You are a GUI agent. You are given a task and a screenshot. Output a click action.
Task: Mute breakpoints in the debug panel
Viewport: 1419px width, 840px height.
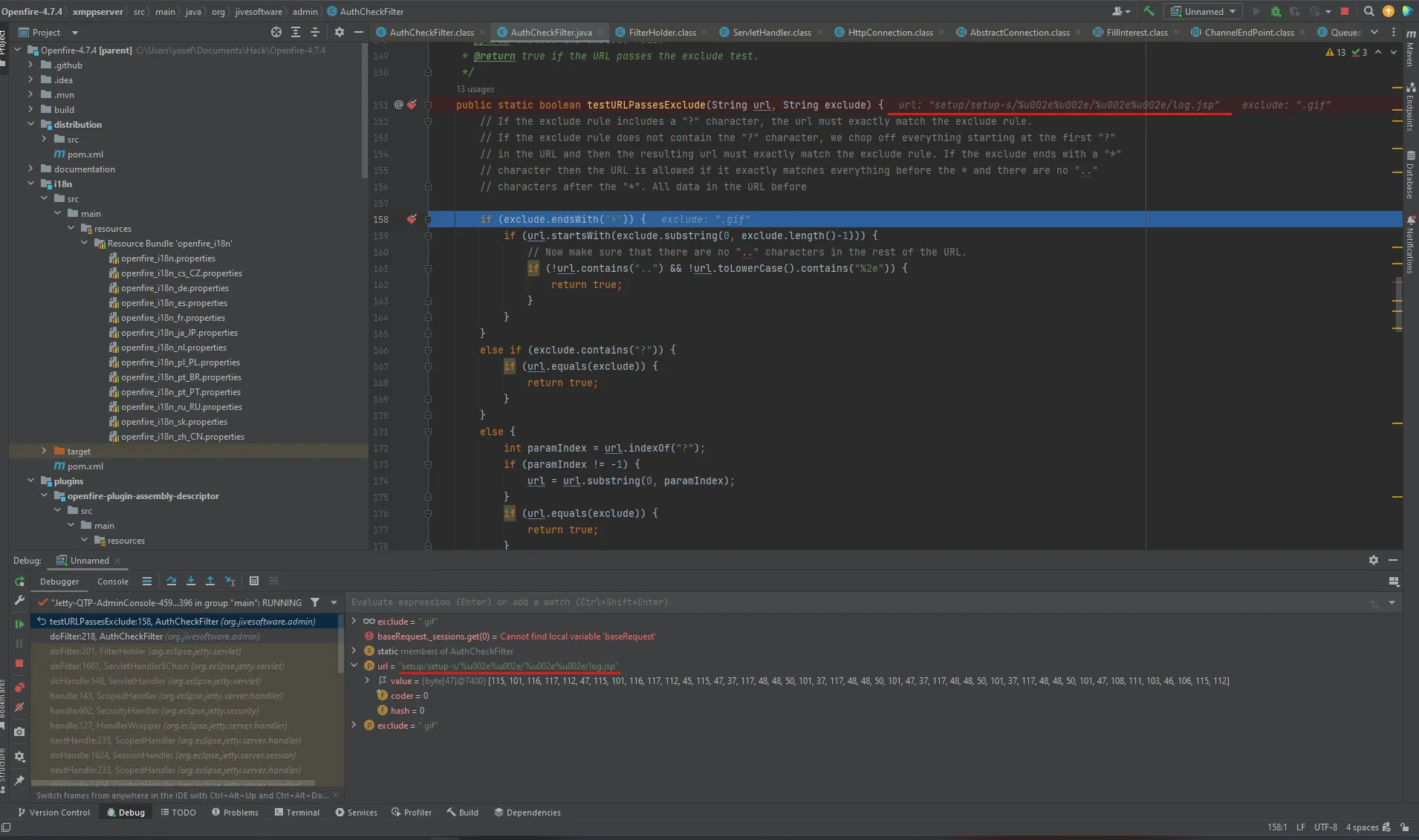(19, 708)
